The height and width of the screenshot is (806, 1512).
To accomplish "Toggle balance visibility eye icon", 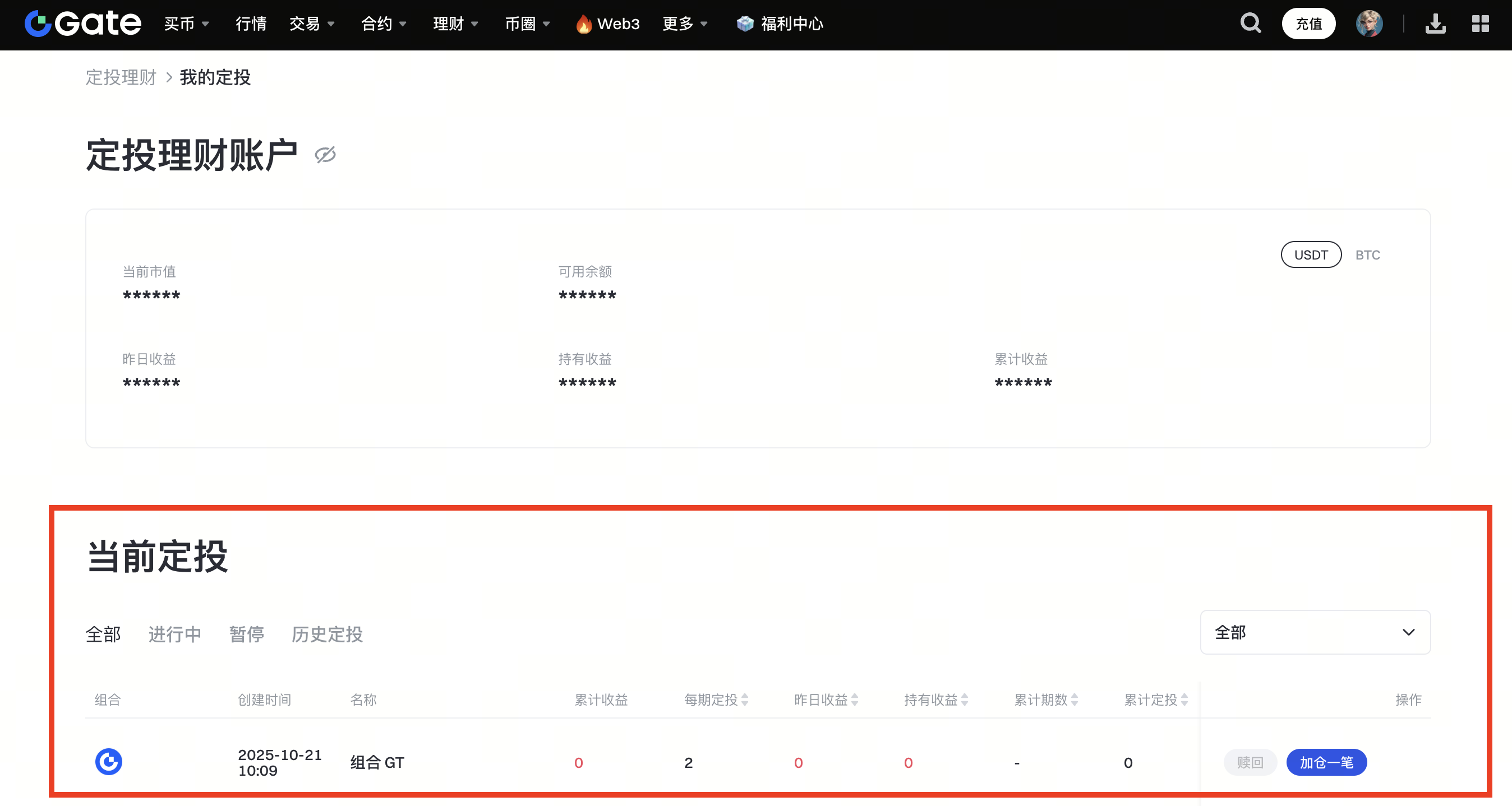I will coord(325,155).
